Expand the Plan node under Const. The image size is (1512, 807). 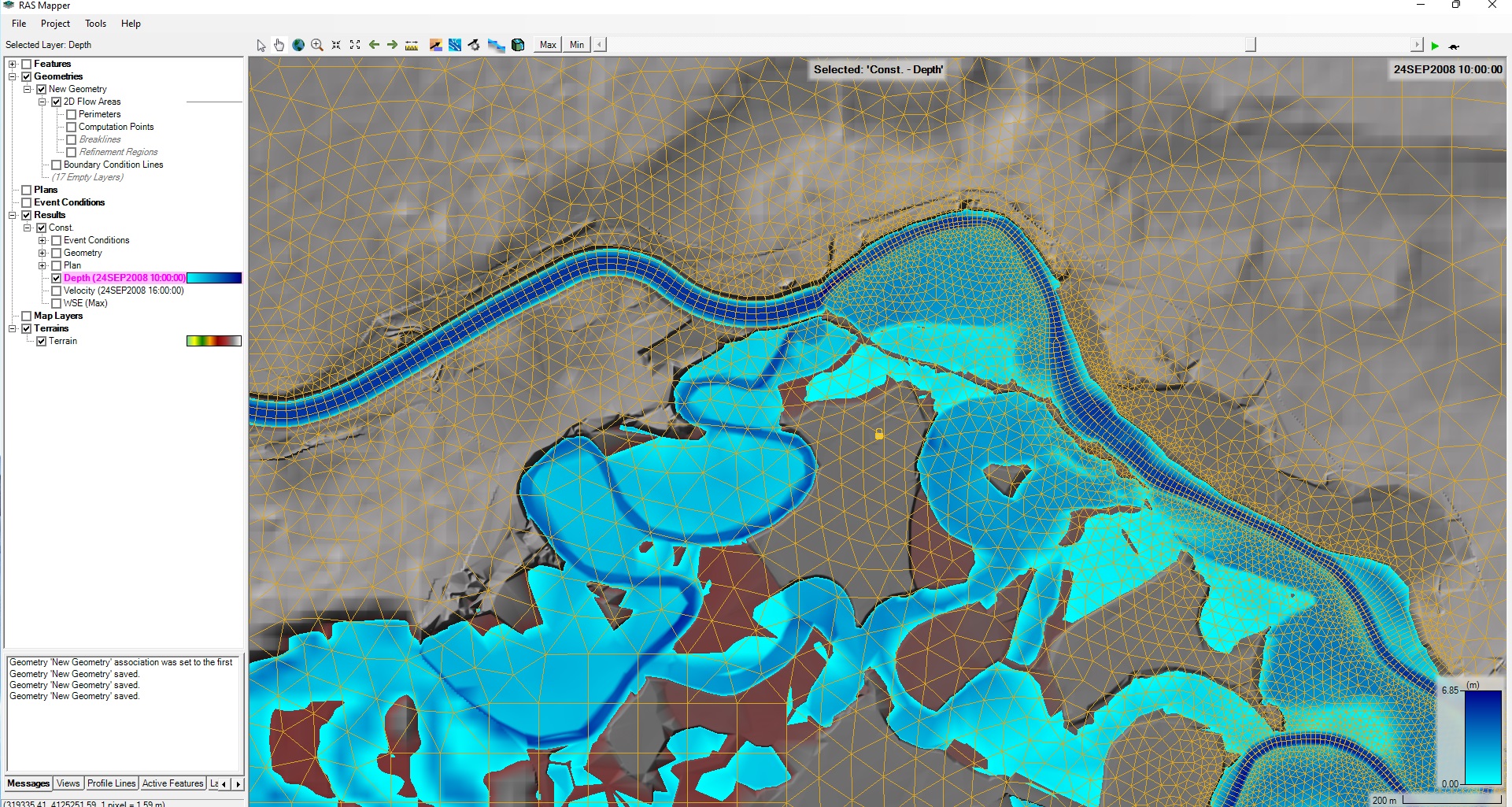[x=43, y=265]
